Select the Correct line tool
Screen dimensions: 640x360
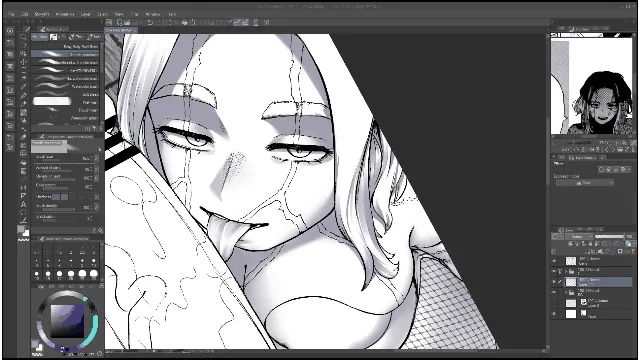pyautogui.click(x=23, y=220)
